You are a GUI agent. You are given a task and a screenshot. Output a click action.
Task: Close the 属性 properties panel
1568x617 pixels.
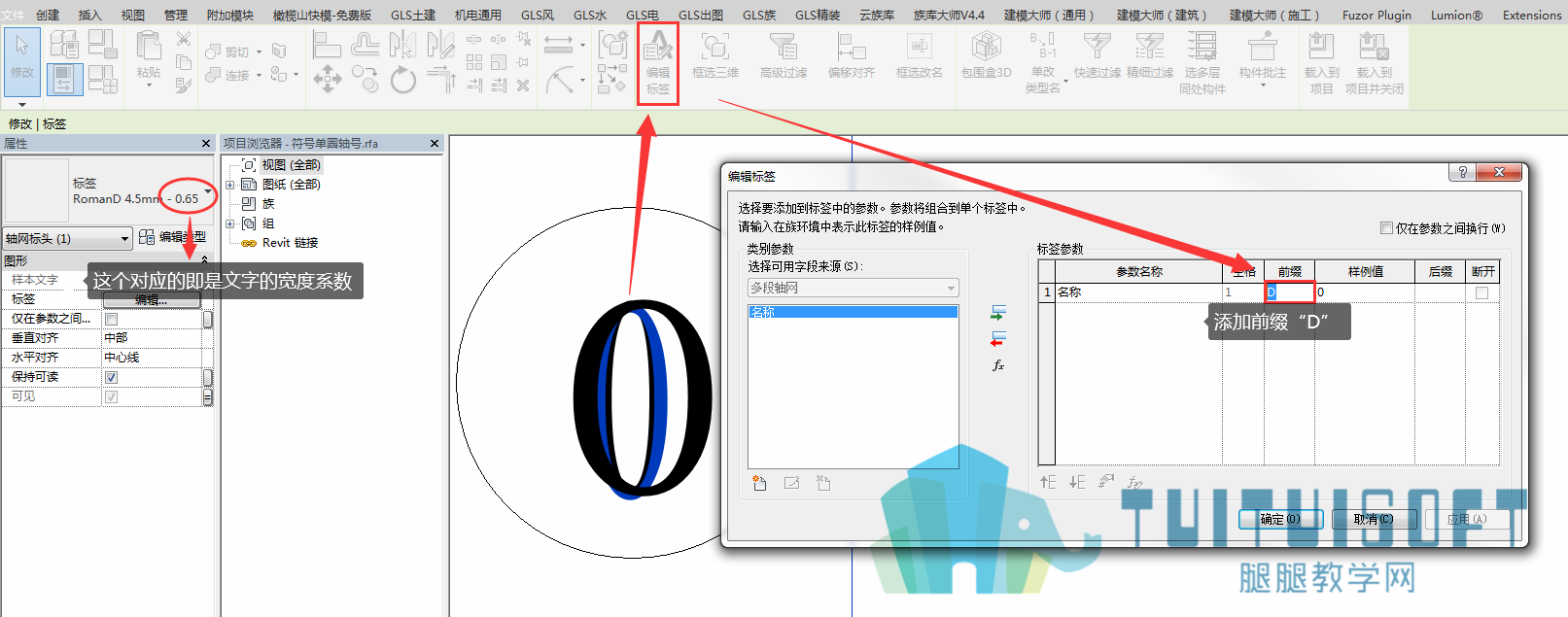click(x=205, y=144)
